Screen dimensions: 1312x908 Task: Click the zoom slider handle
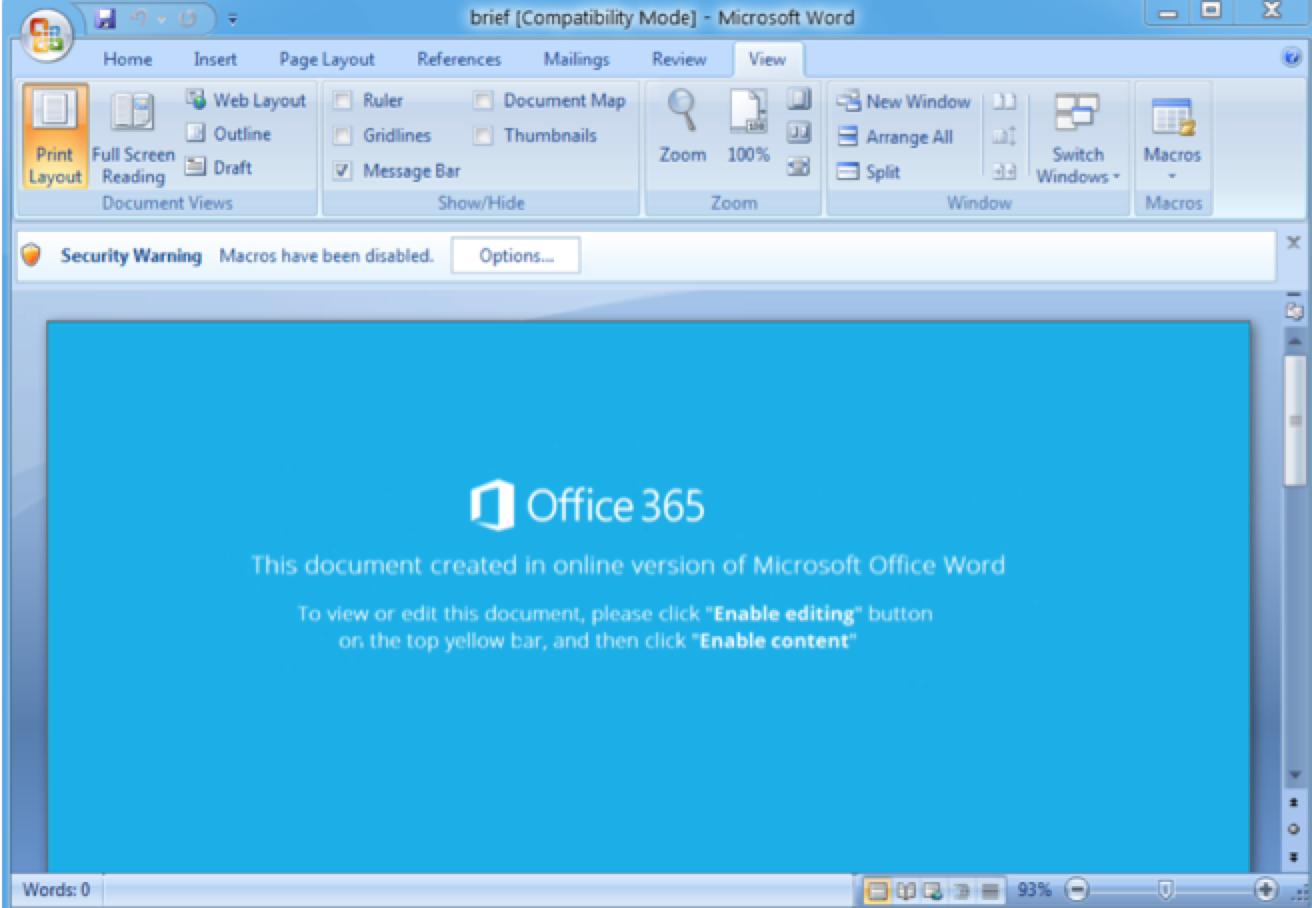pos(1165,889)
